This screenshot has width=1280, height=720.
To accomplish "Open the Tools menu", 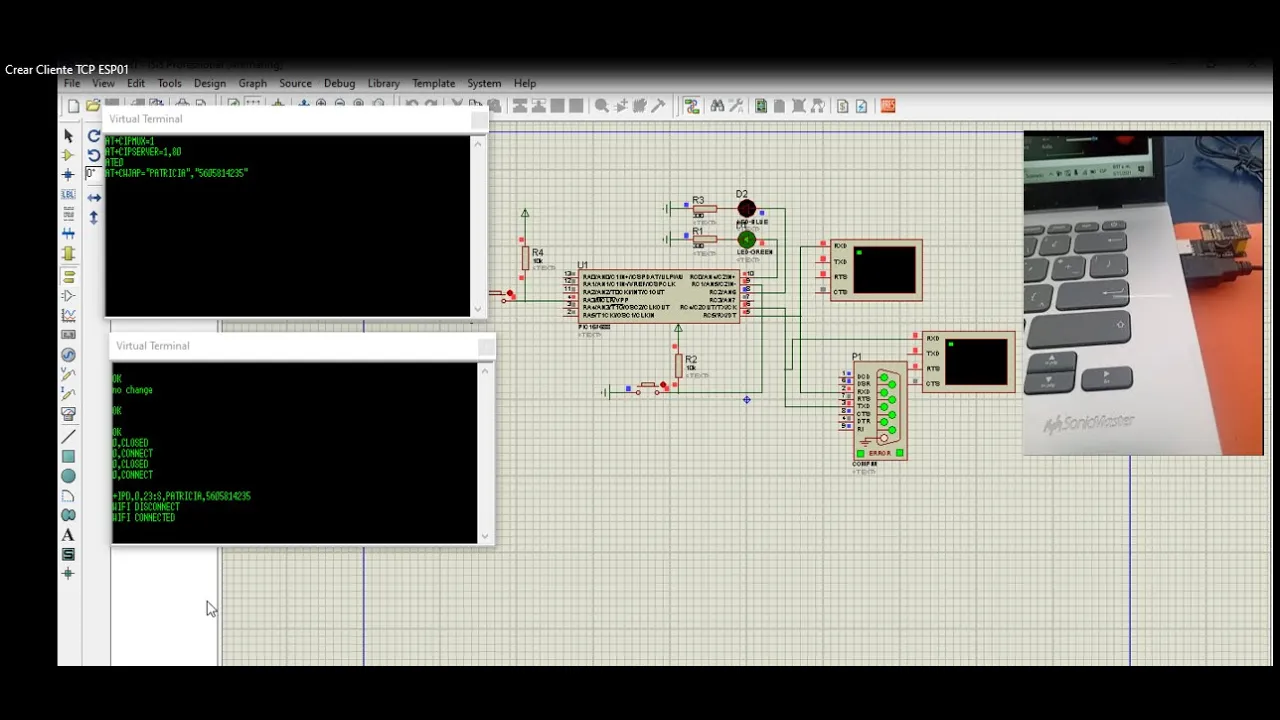I will pyautogui.click(x=169, y=83).
